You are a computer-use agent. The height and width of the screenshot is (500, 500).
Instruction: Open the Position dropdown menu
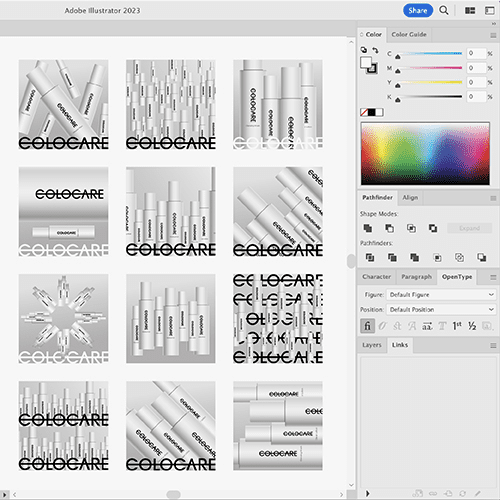click(441, 309)
